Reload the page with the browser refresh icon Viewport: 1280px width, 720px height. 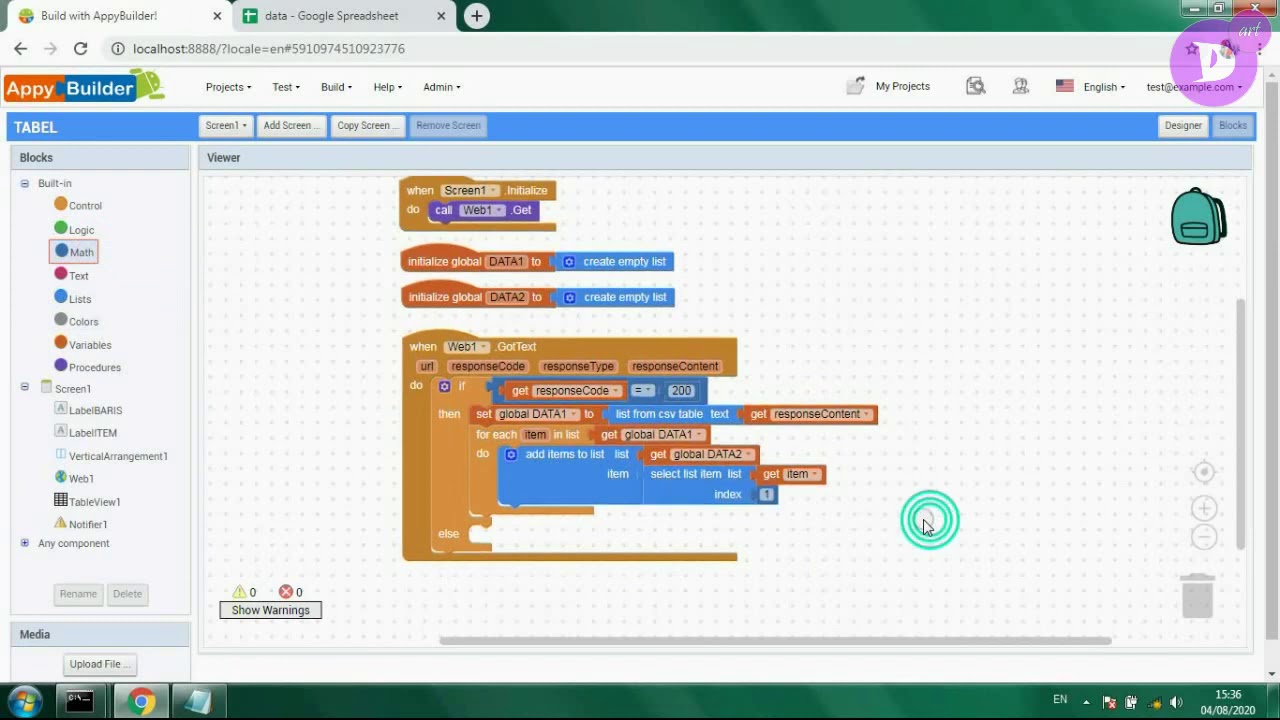(80, 48)
